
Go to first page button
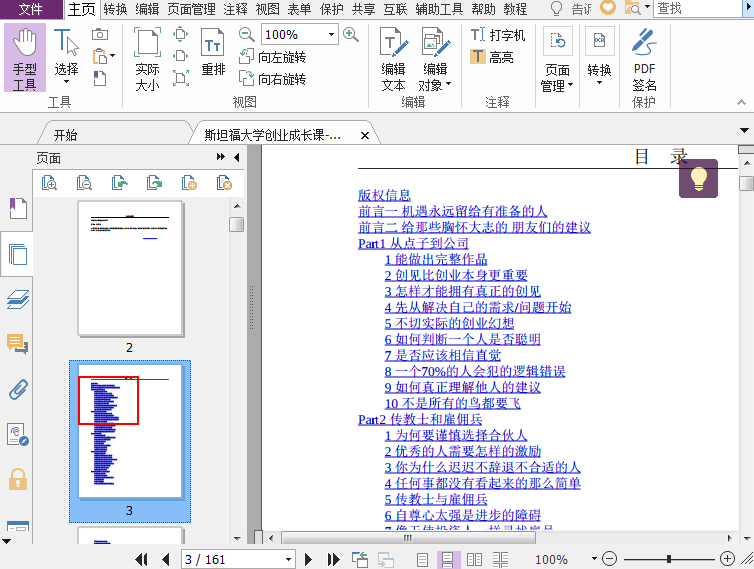click(141, 559)
